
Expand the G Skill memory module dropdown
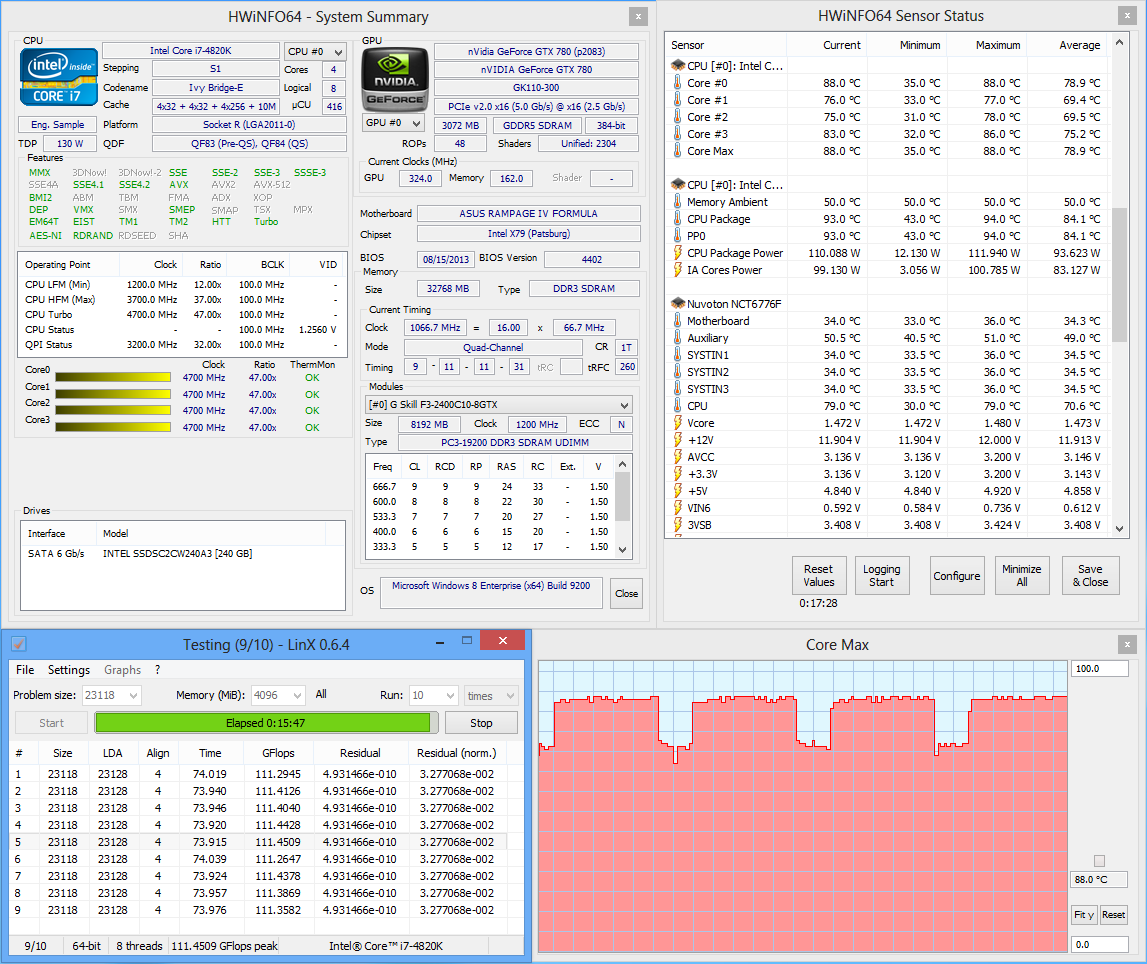[x=499, y=405]
